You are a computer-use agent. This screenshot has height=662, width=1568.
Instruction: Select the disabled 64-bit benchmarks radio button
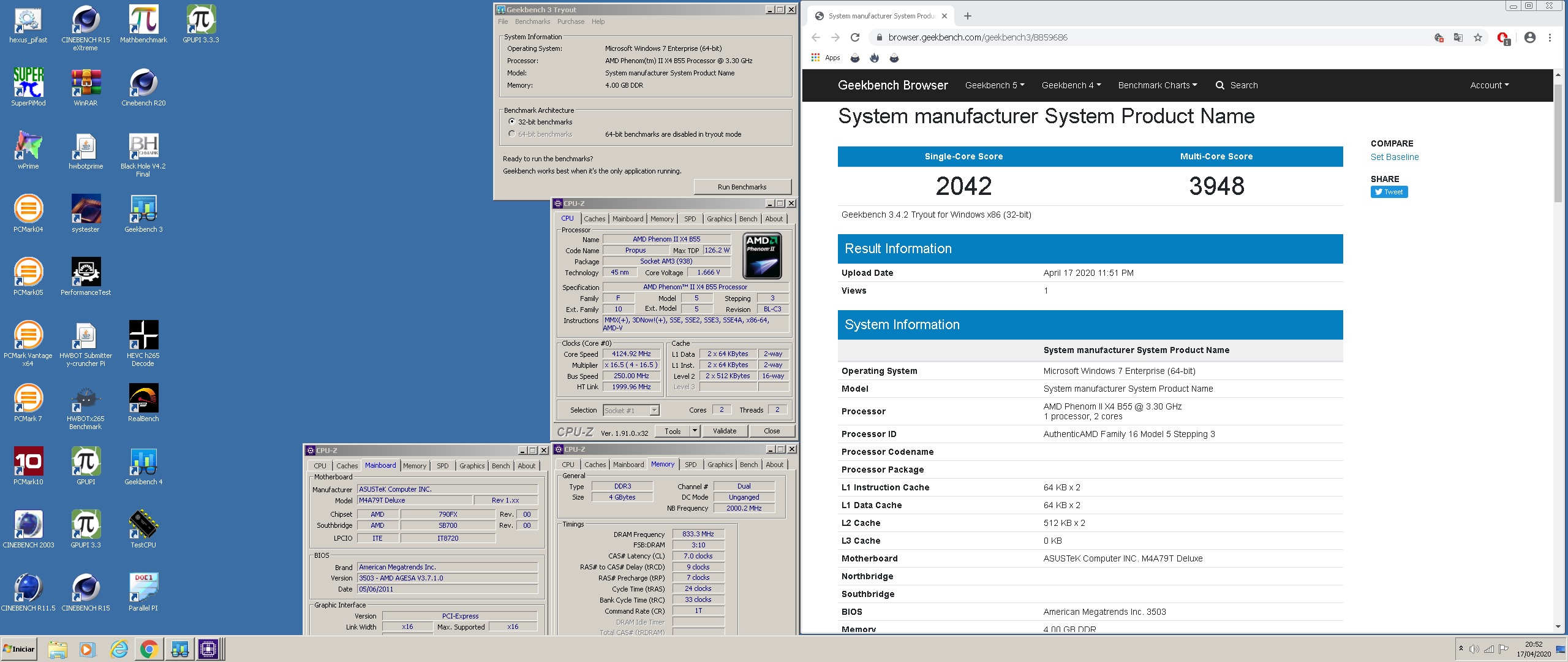512,134
